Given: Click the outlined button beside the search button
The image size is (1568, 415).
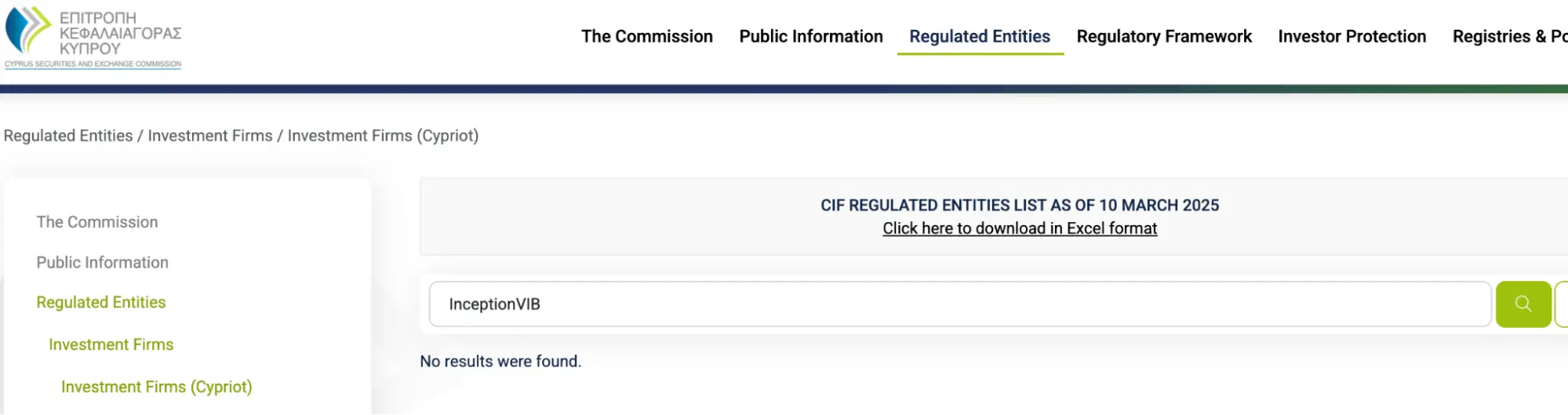Looking at the screenshot, I should [1562, 304].
